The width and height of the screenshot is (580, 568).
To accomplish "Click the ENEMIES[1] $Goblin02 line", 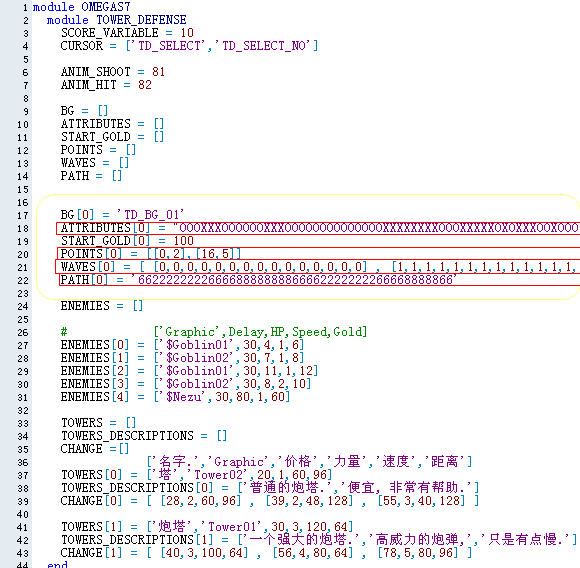I will click(183, 358).
